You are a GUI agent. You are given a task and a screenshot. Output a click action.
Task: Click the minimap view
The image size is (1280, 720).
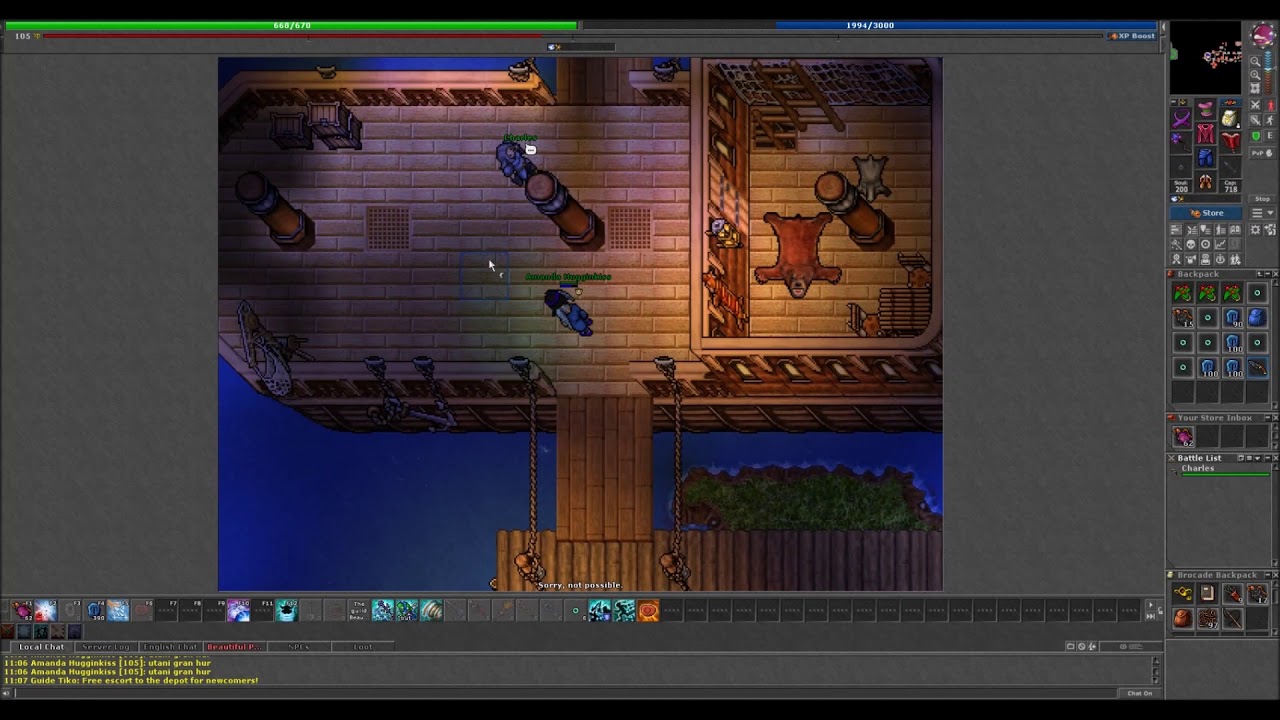(x=1206, y=58)
